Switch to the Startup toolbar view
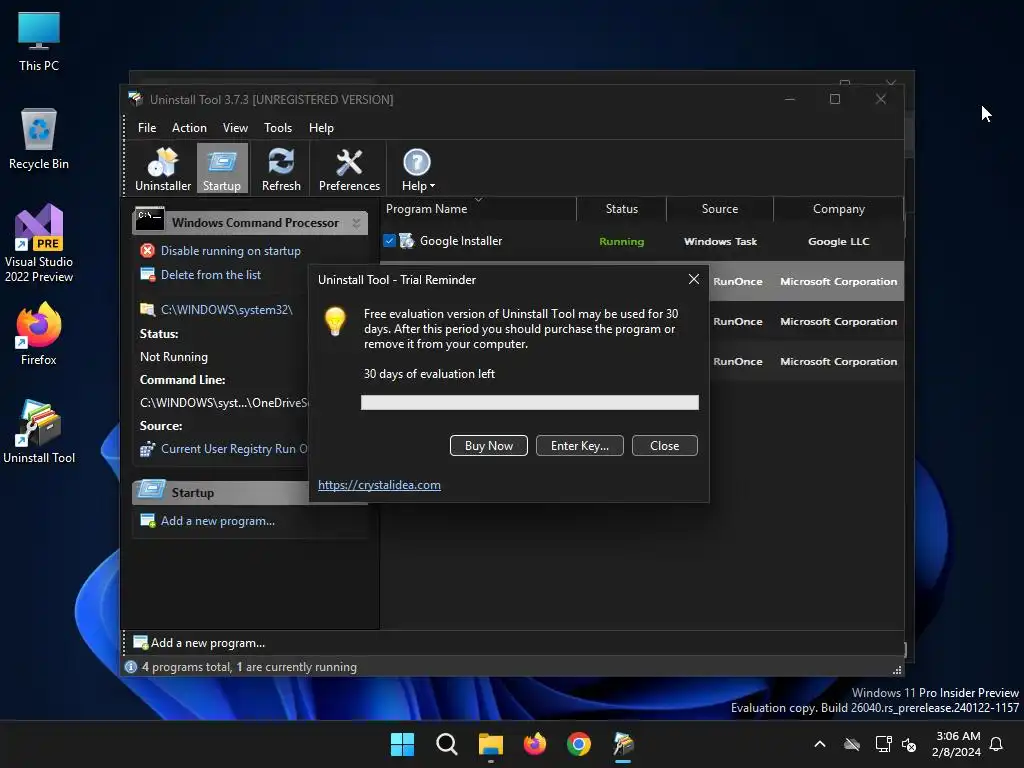This screenshot has width=1024, height=768. click(222, 169)
